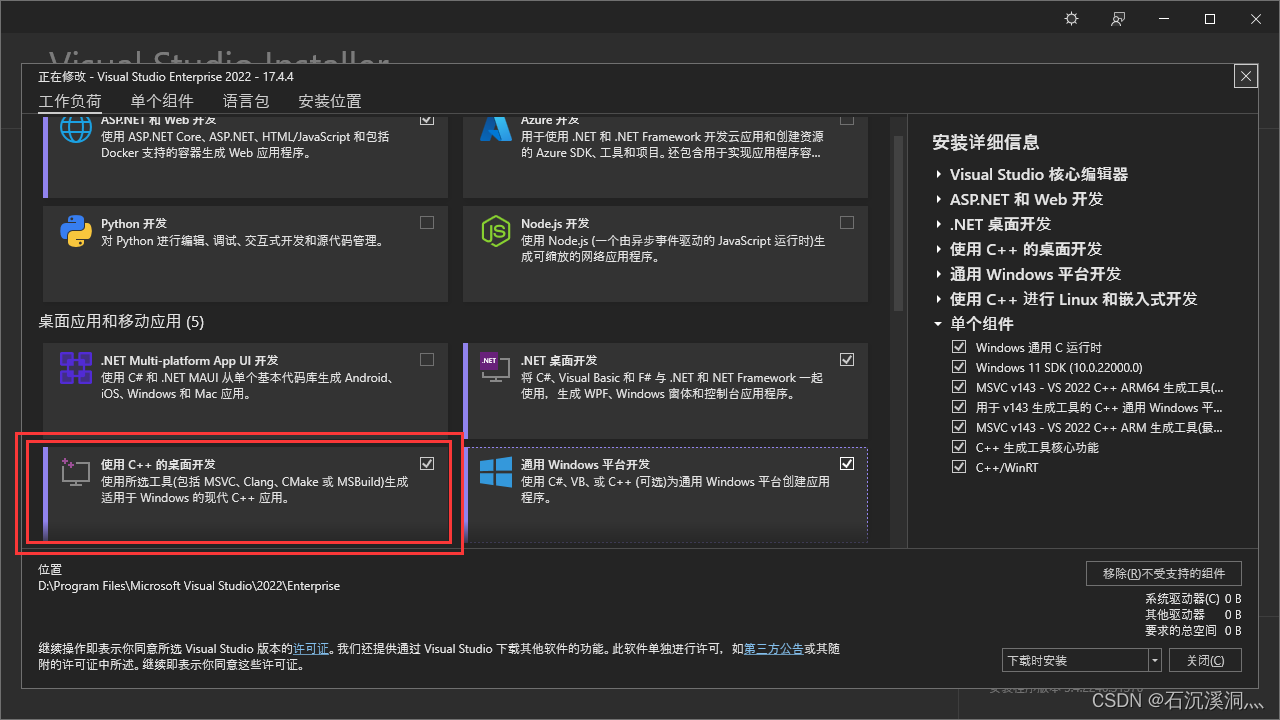Uncheck 用于 v143 生成工具的 C++ 通用 Windows component
This screenshot has width=1280, height=720.
click(960, 407)
